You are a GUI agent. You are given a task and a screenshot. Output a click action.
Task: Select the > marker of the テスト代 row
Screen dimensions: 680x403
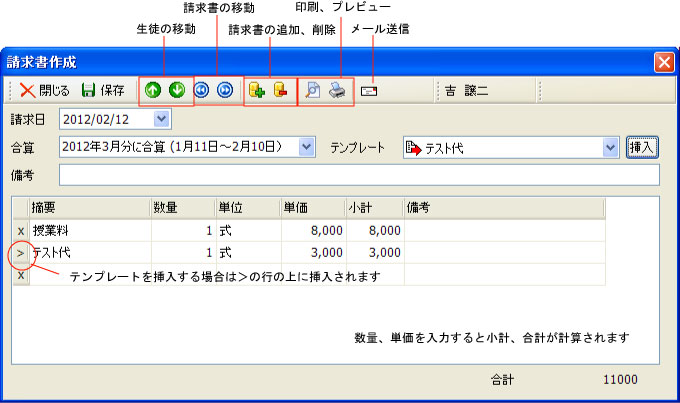(x=21, y=253)
